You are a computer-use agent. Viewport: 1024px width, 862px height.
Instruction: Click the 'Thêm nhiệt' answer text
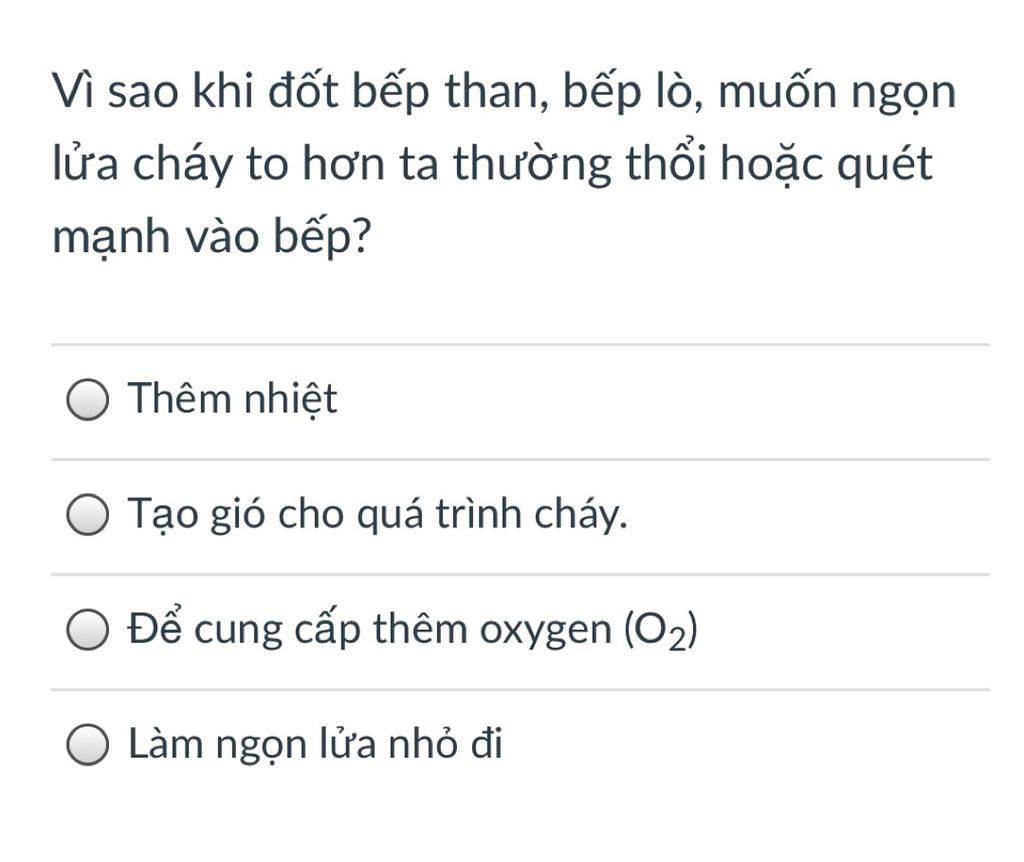pos(232,398)
